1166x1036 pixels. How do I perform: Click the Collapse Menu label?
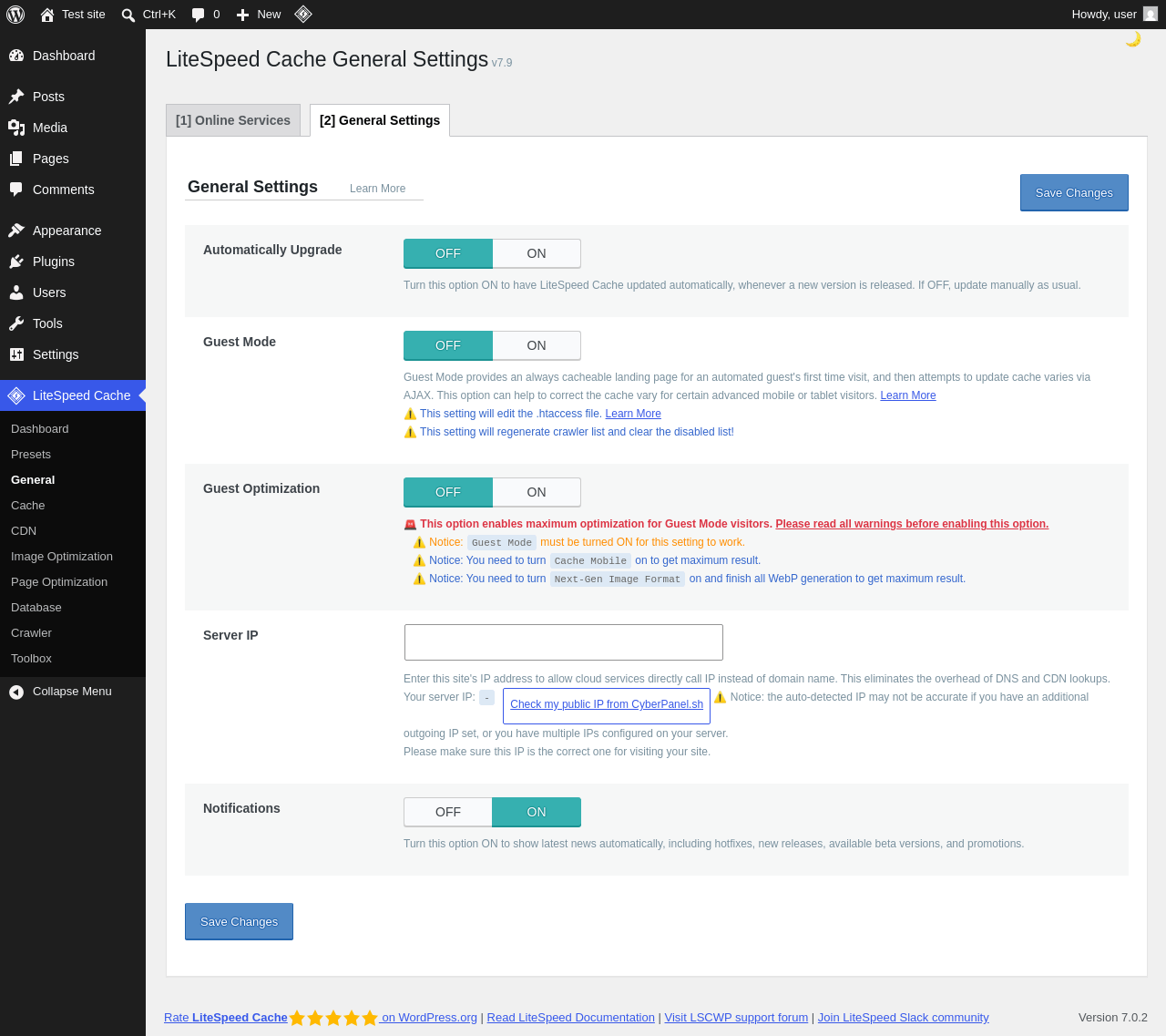[72, 692]
